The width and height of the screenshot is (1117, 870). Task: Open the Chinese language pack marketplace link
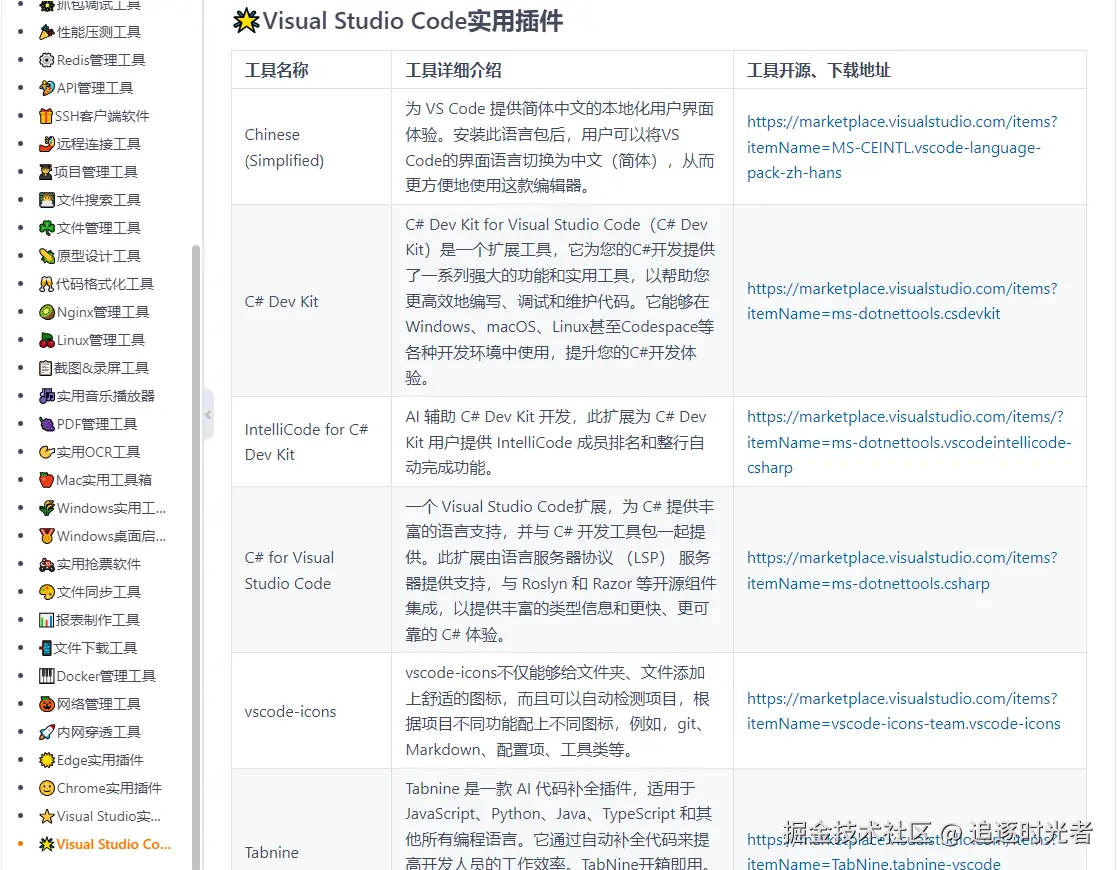(902, 147)
